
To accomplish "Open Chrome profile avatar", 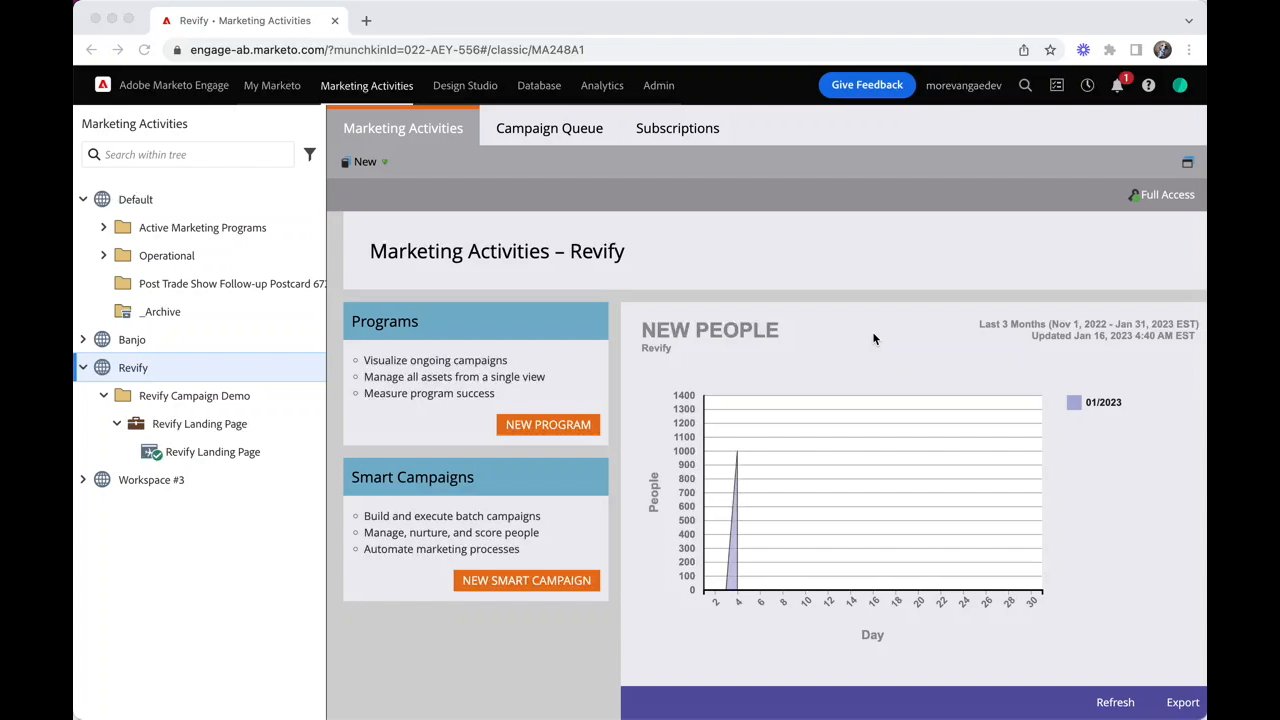I will 1162,50.
